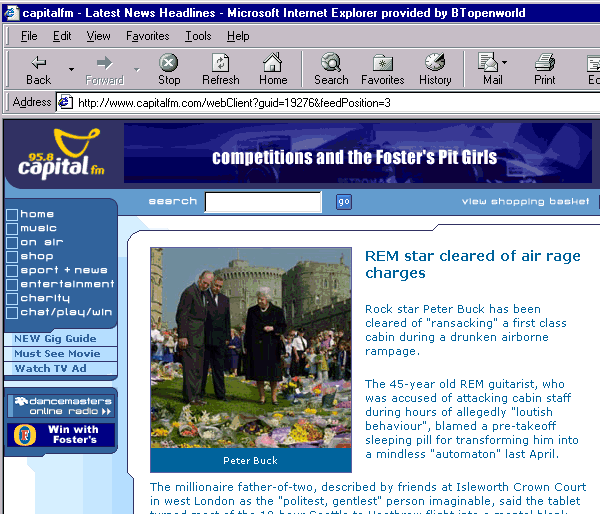Click the text 'The 45-year old REM guitarist, who'
The width and height of the screenshot is (600, 514).
(465, 384)
